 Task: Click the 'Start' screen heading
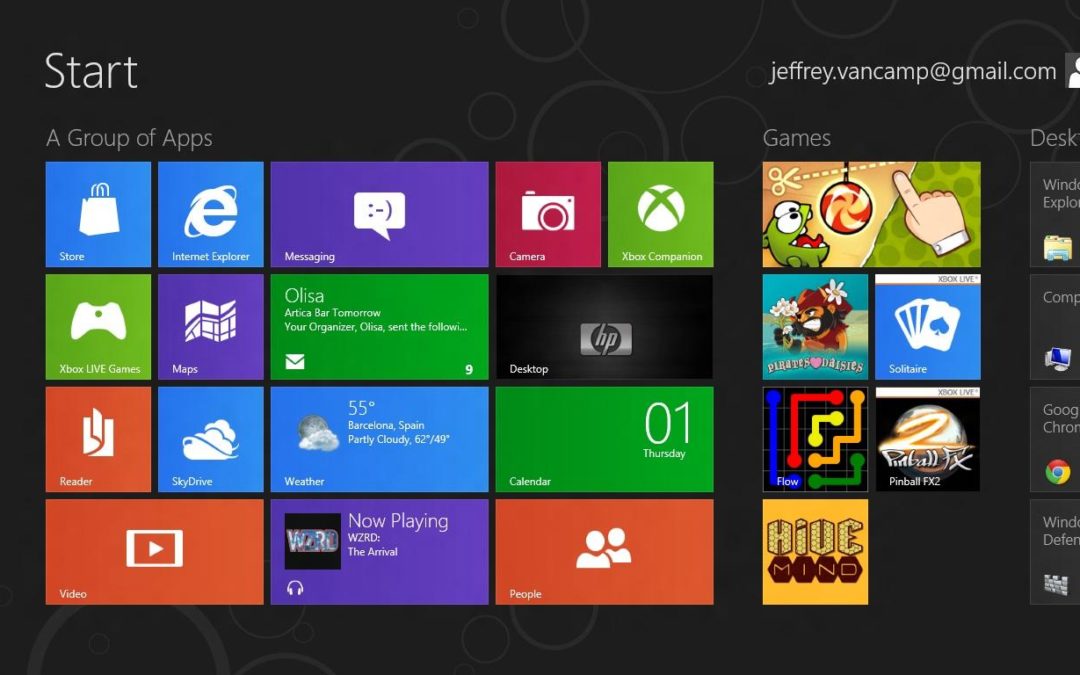pos(91,71)
